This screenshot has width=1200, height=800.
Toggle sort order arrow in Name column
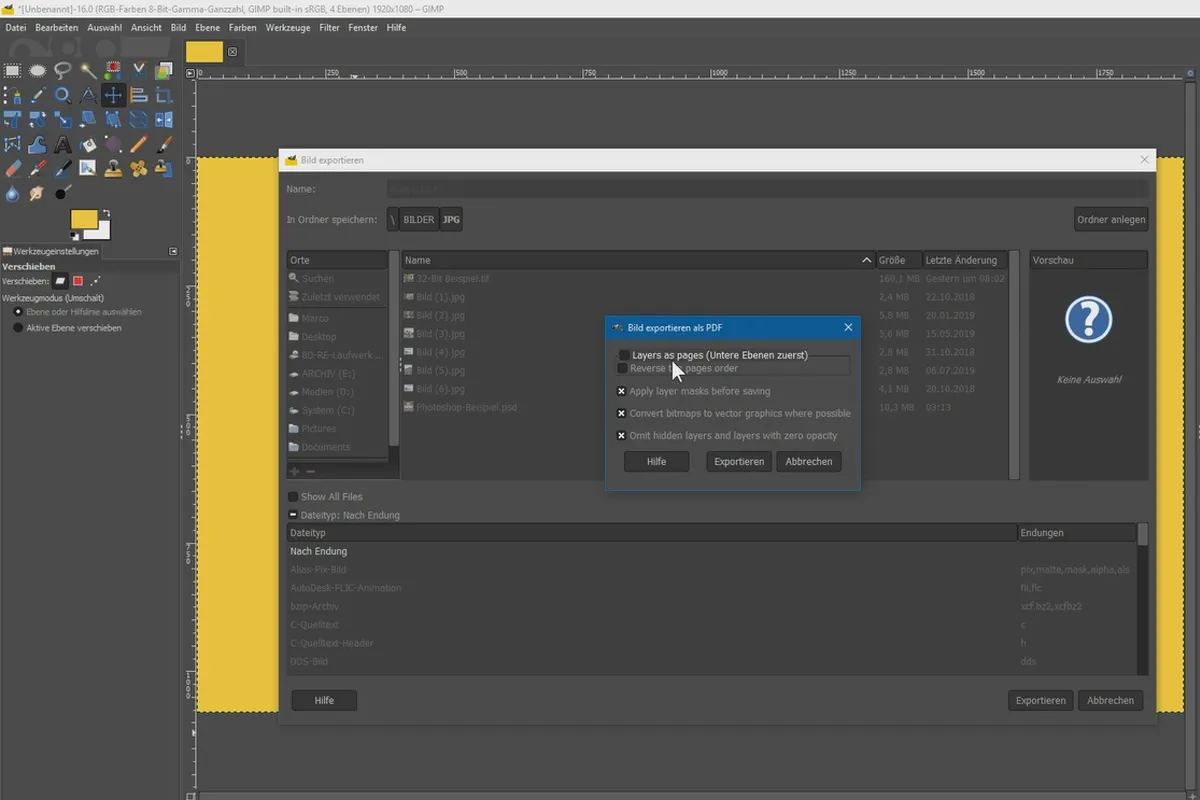(x=866, y=260)
